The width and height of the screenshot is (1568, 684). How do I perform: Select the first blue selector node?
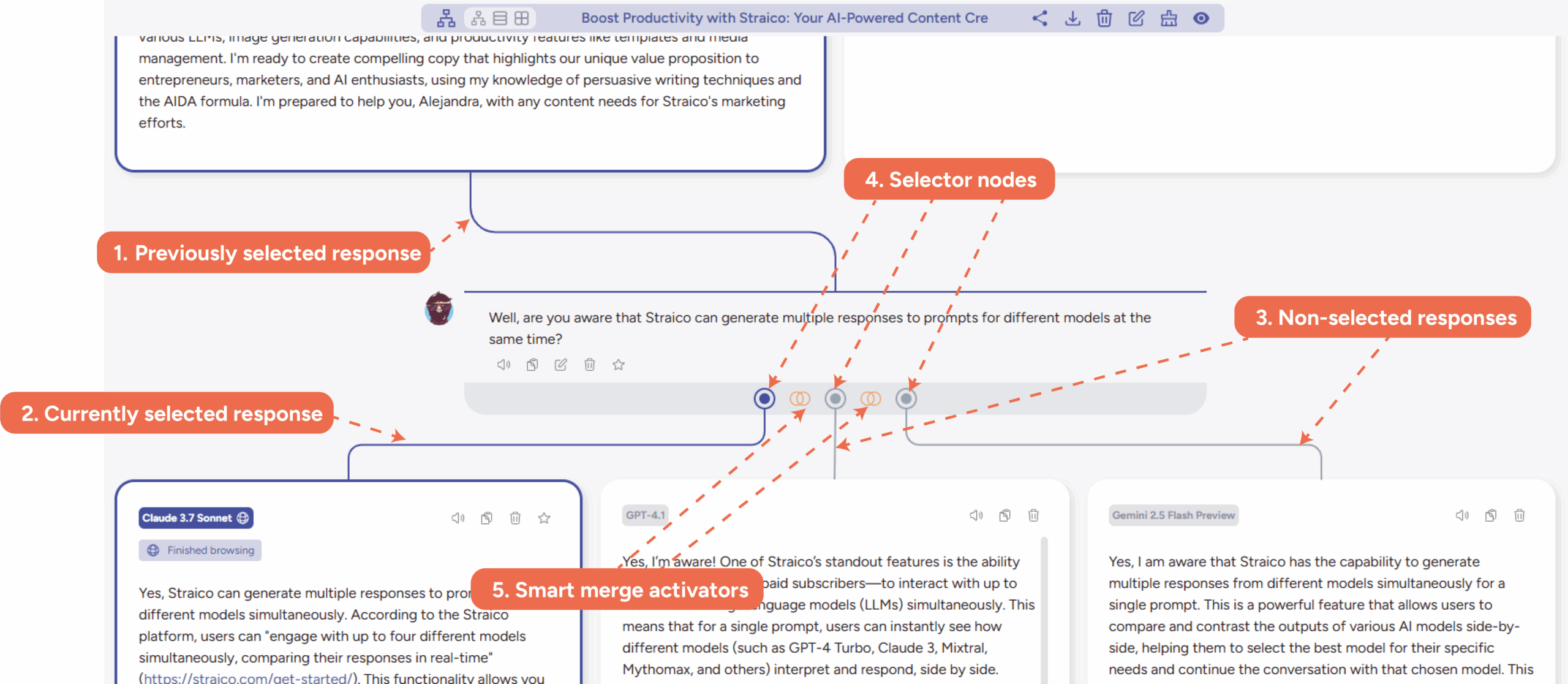[x=764, y=399]
